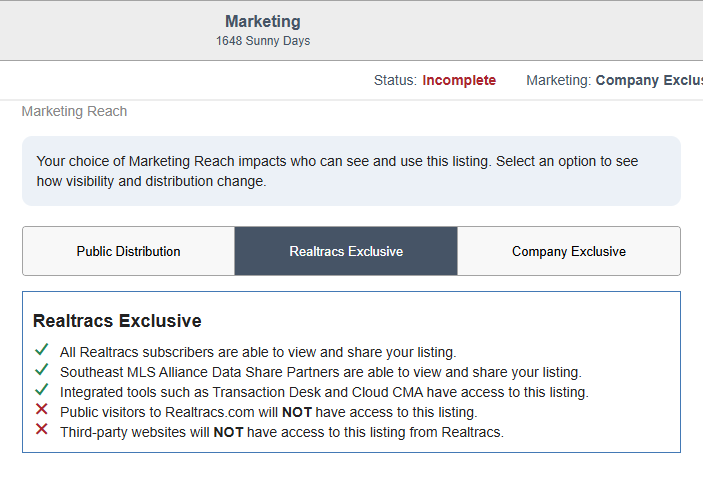Click the Marketing page heading
The image size is (703, 486).
click(263, 22)
